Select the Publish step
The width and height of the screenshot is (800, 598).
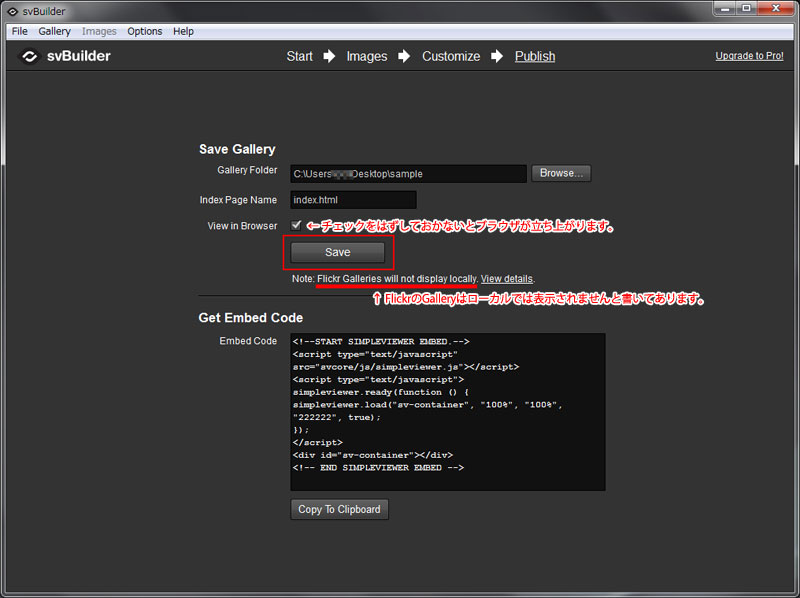pos(535,56)
